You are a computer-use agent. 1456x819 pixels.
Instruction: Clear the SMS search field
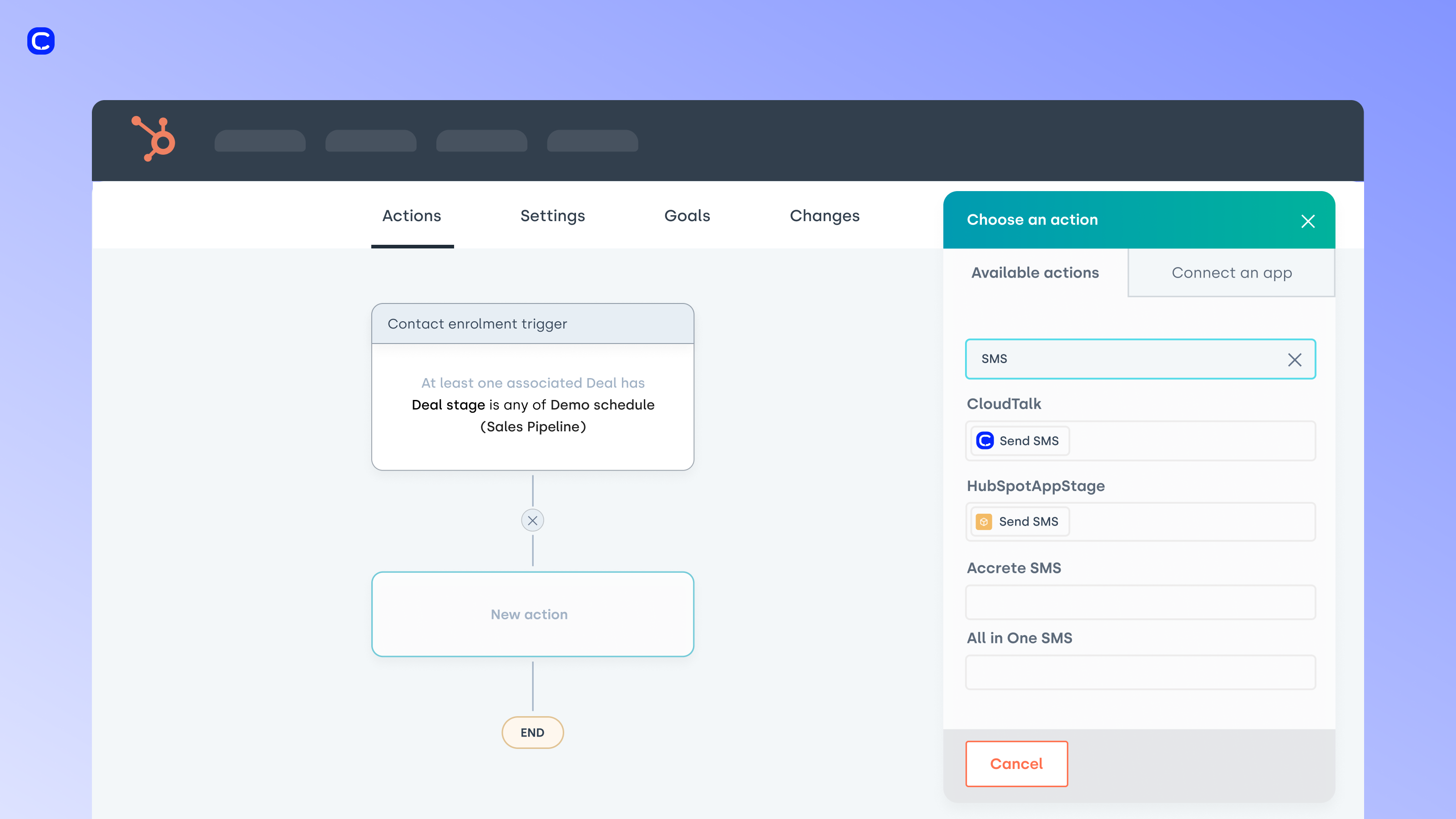coord(1294,359)
